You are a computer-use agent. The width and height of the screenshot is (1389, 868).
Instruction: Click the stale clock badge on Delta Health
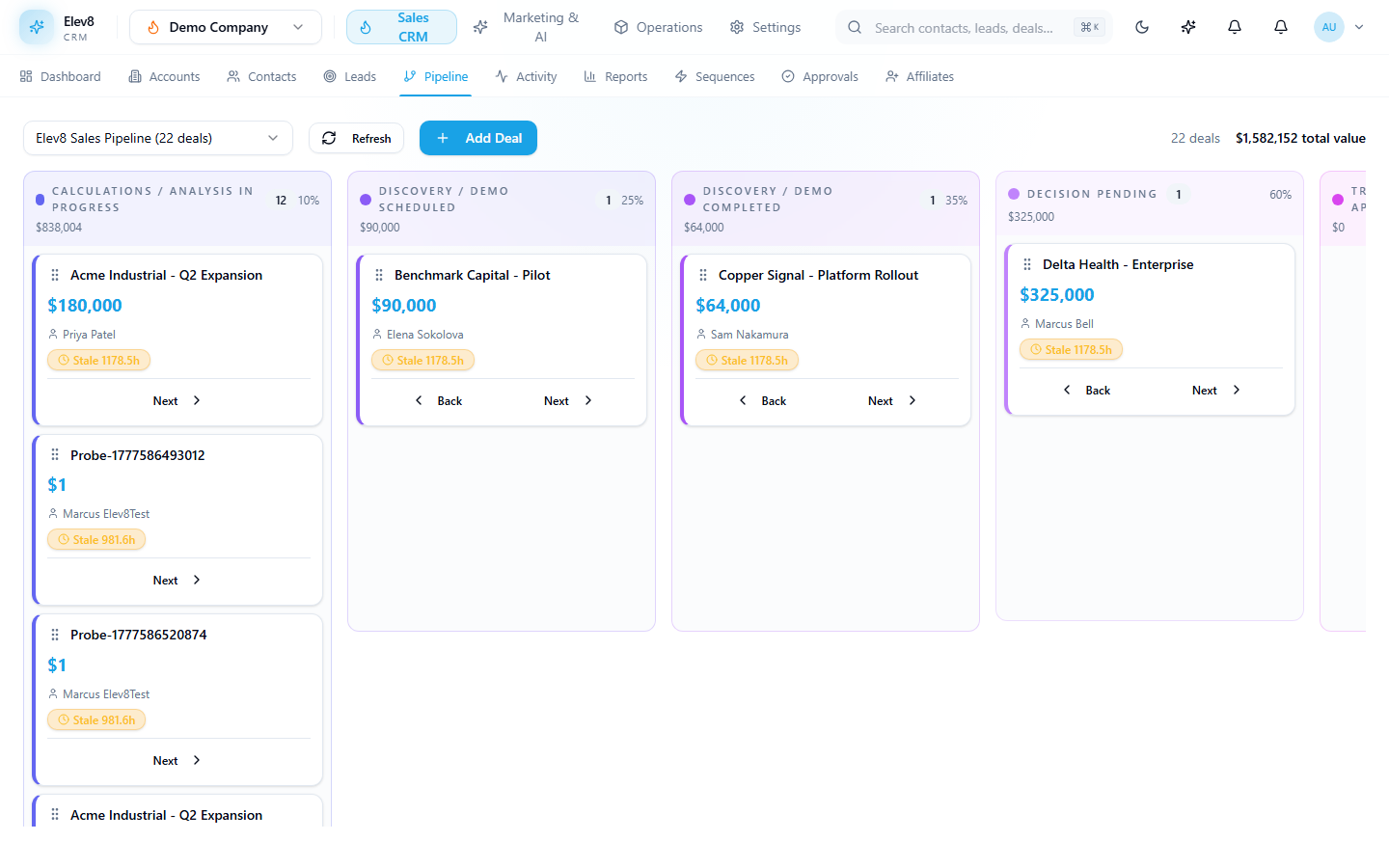pyautogui.click(x=1071, y=350)
